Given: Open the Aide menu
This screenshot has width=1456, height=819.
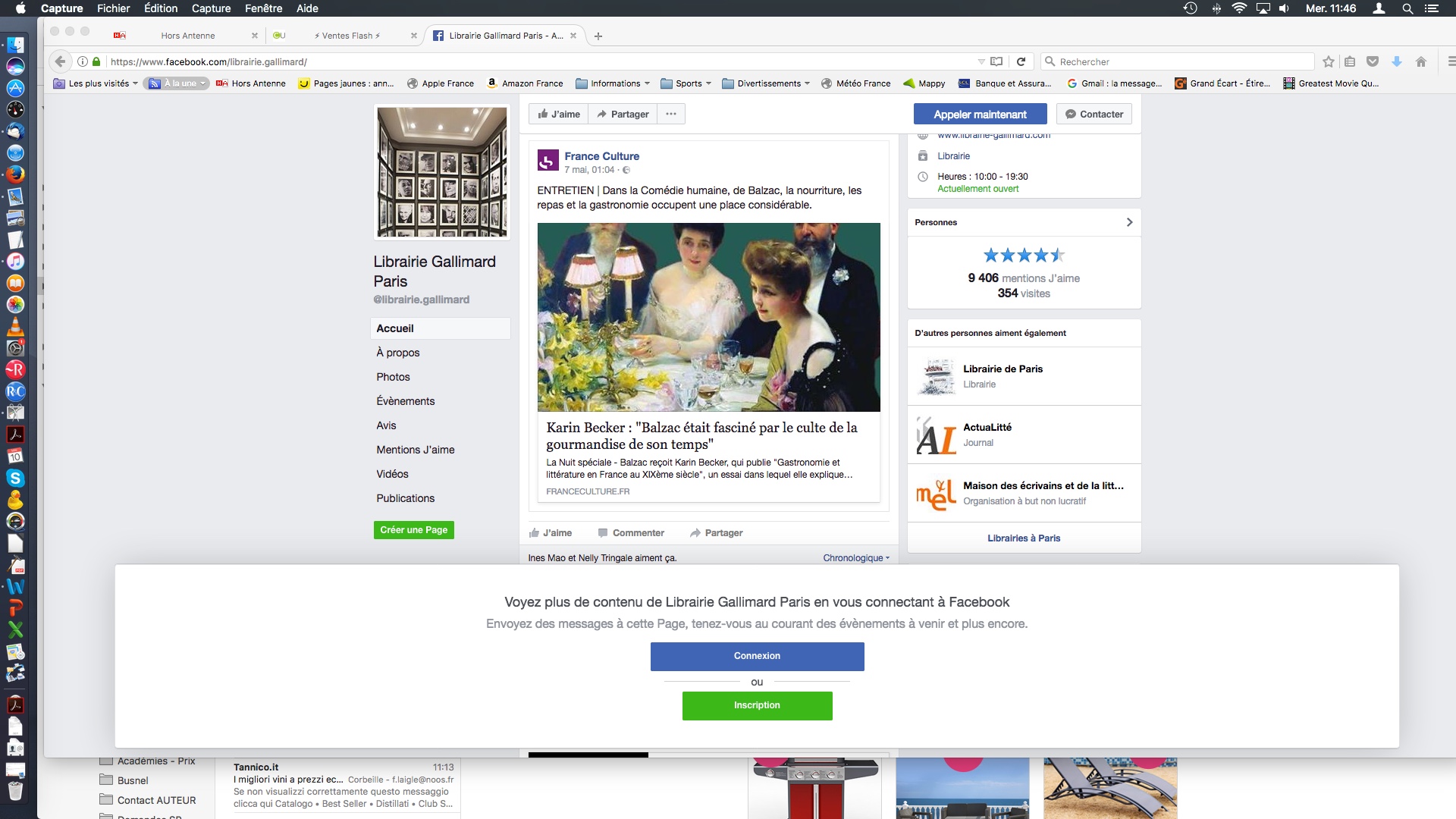Looking at the screenshot, I should pyautogui.click(x=307, y=8).
